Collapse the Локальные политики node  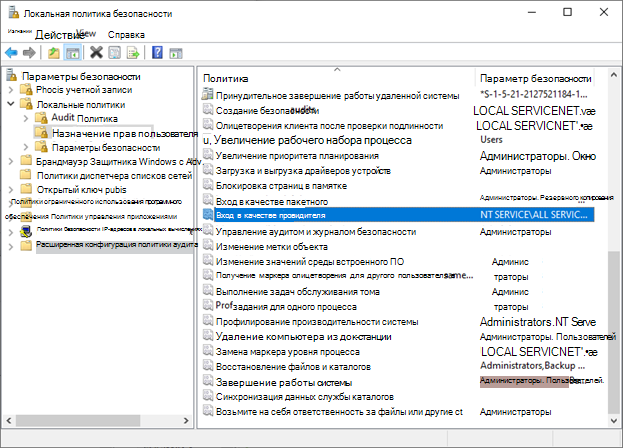pos(11,104)
